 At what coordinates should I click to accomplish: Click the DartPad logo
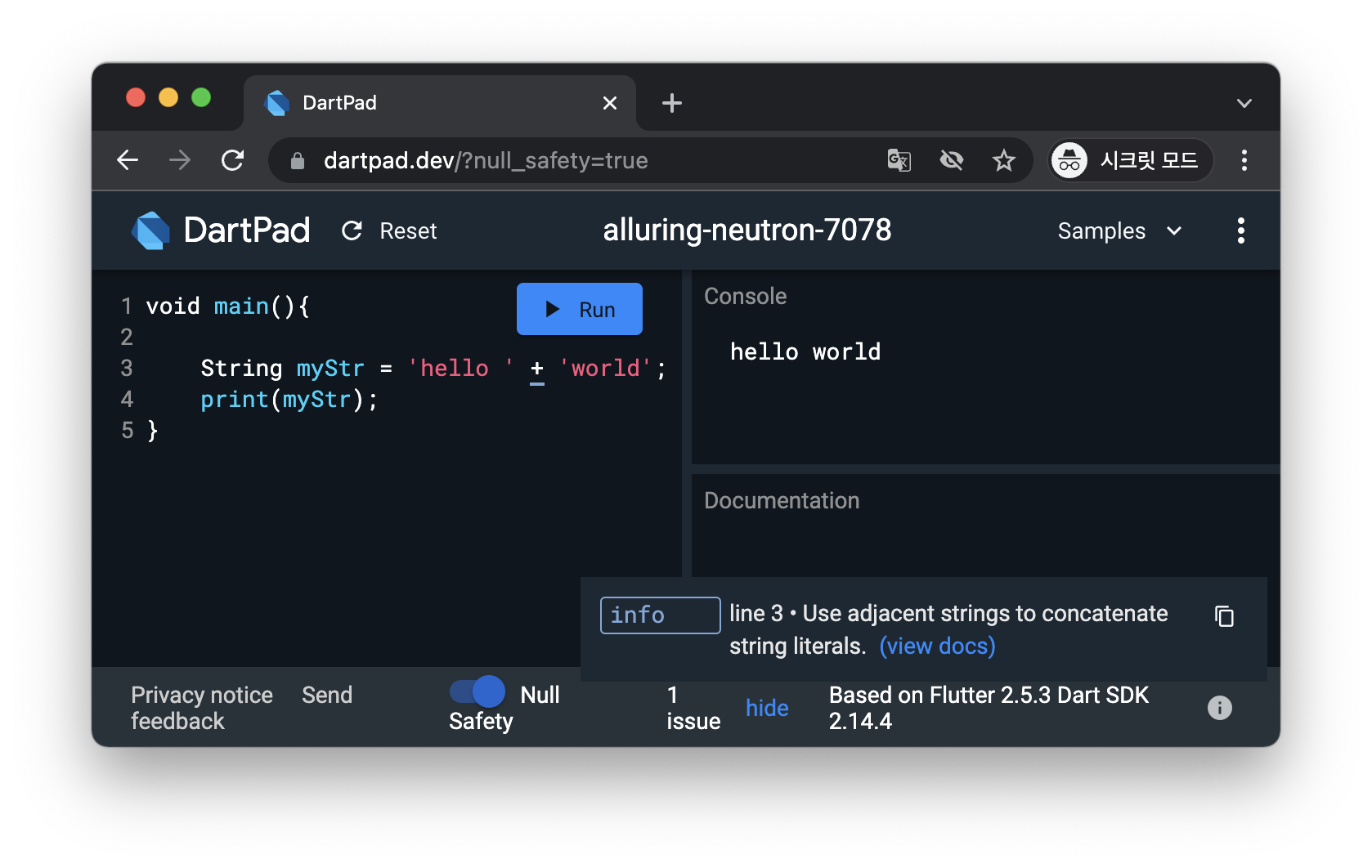click(221, 230)
